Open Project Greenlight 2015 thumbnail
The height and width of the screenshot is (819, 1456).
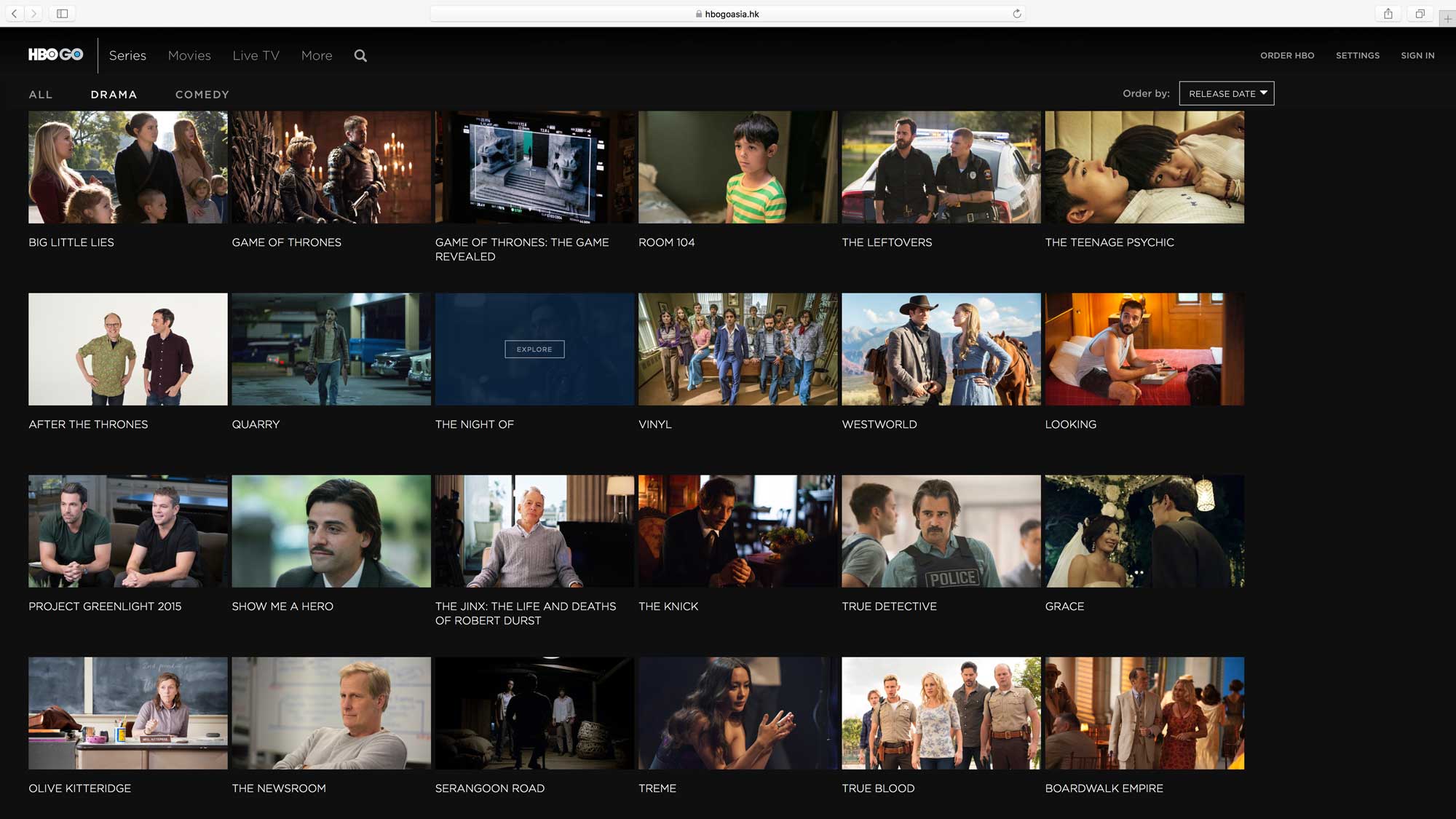[128, 531]
